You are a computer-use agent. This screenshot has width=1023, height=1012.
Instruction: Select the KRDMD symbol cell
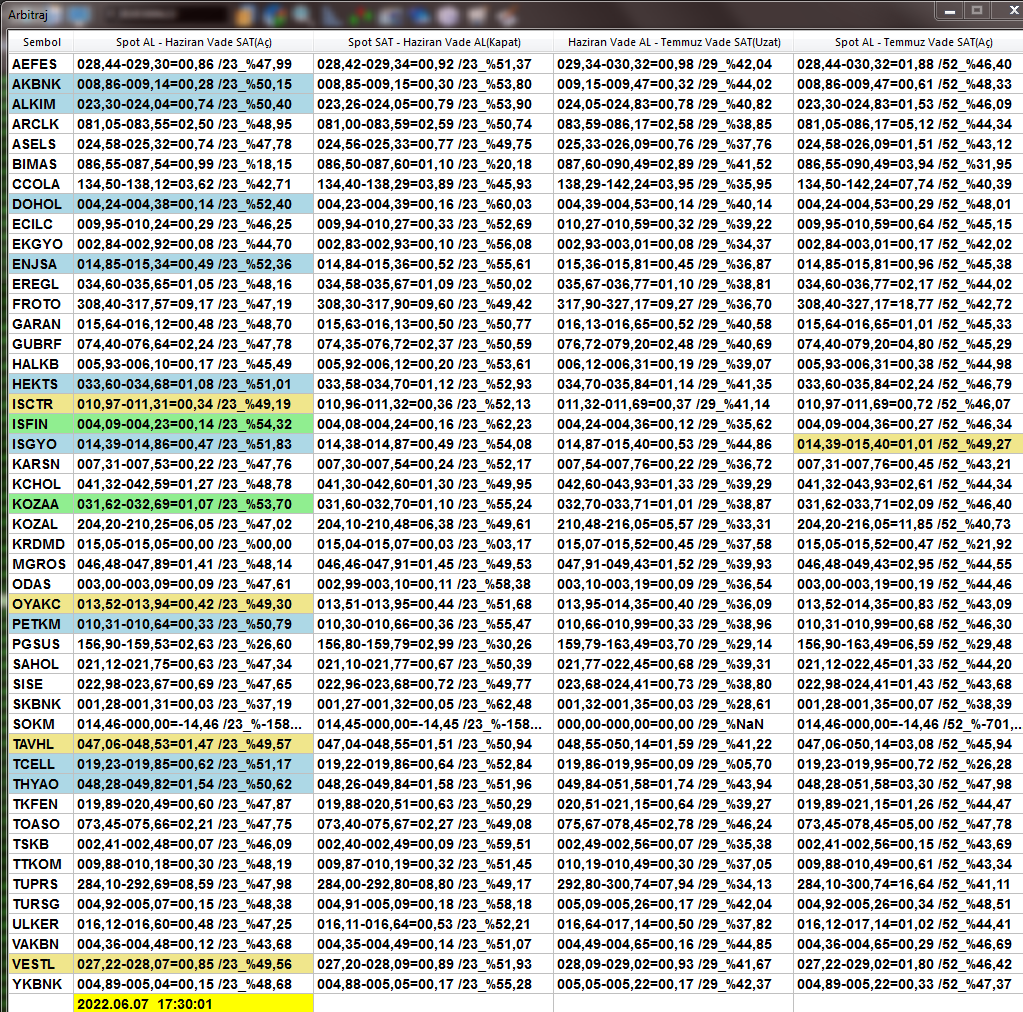tap(41, 544)
